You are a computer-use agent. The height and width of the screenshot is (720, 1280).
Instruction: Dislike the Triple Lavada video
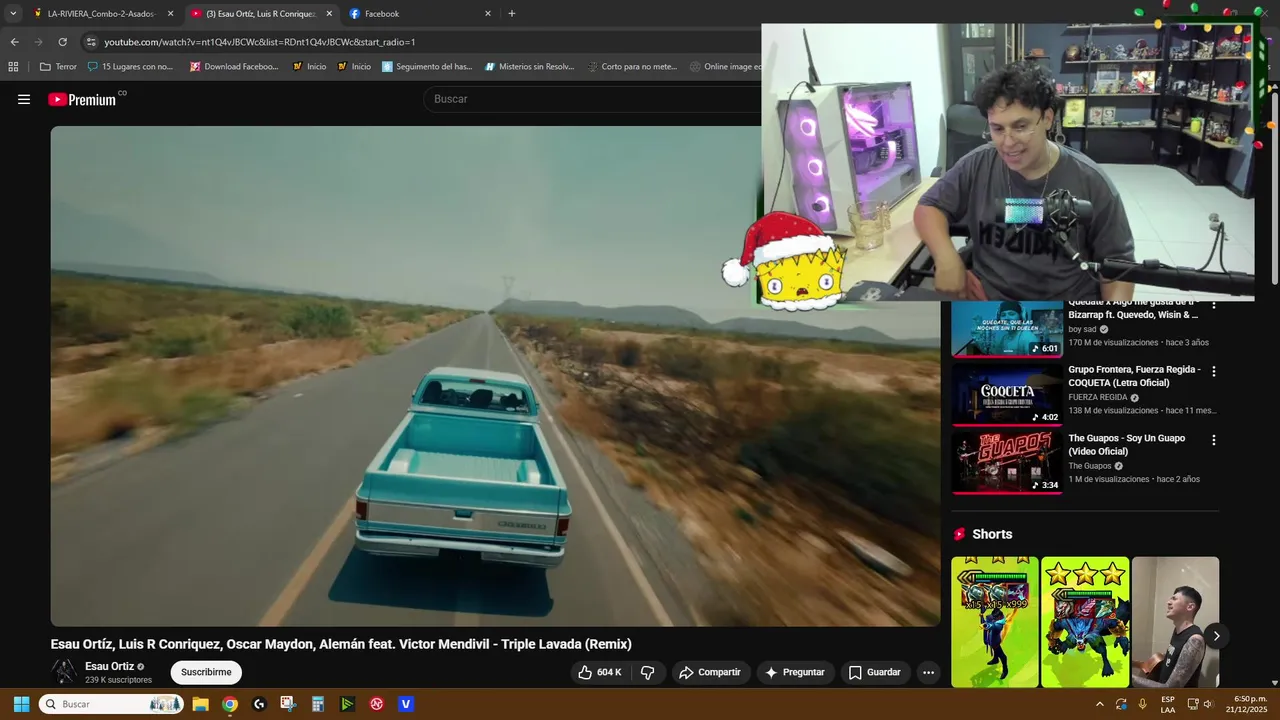point(647,672)
